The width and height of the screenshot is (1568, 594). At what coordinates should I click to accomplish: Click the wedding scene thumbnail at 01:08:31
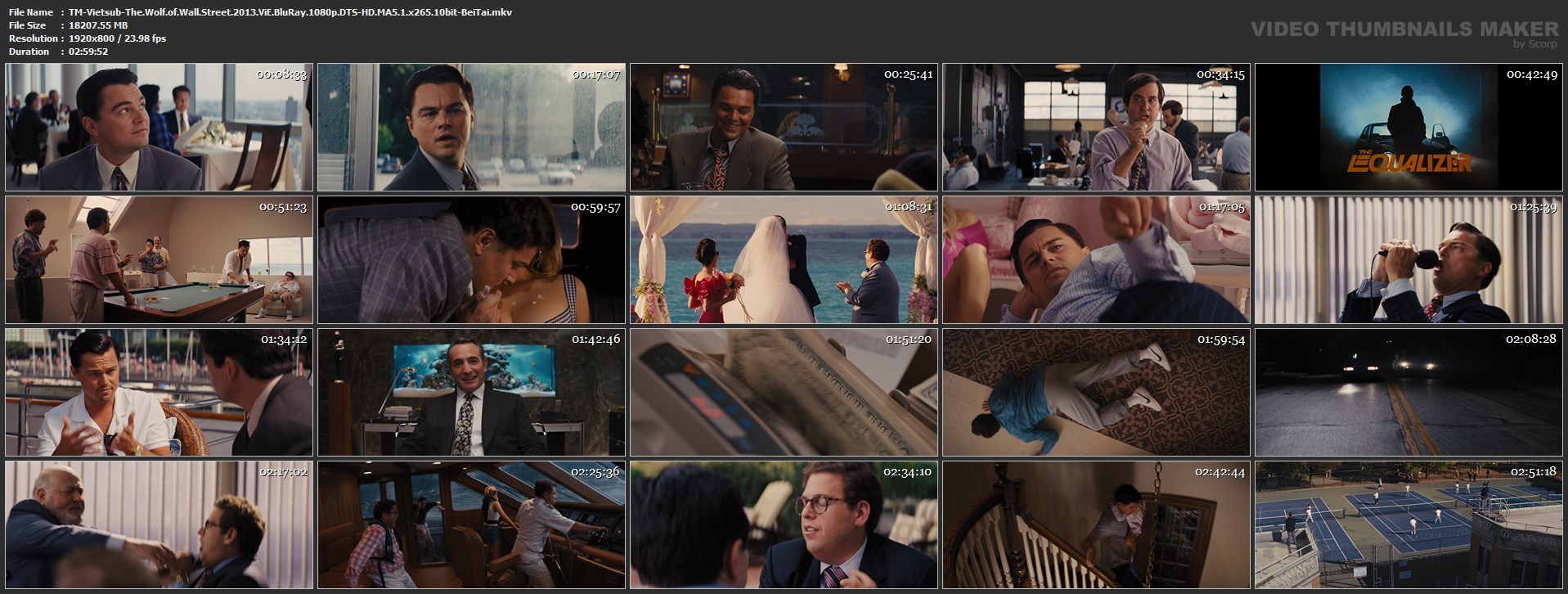pyautogui.click(x=784, y=260)
